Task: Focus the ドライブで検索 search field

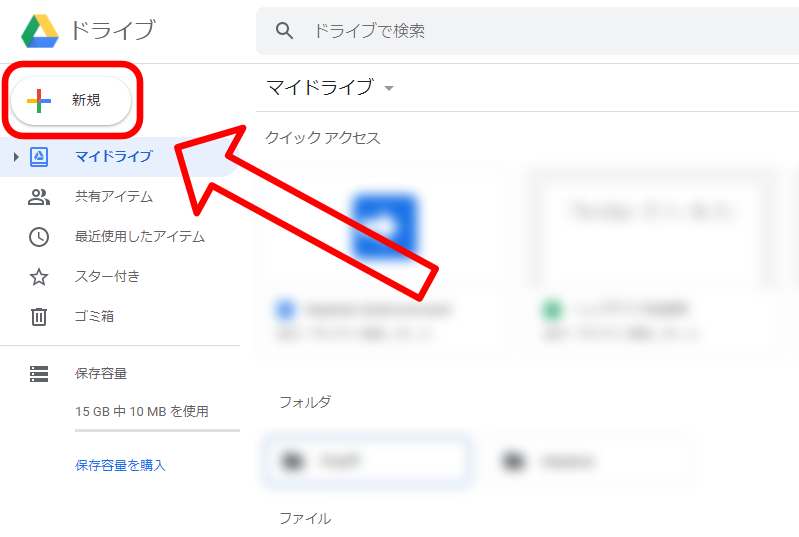Action: point(527,31)
